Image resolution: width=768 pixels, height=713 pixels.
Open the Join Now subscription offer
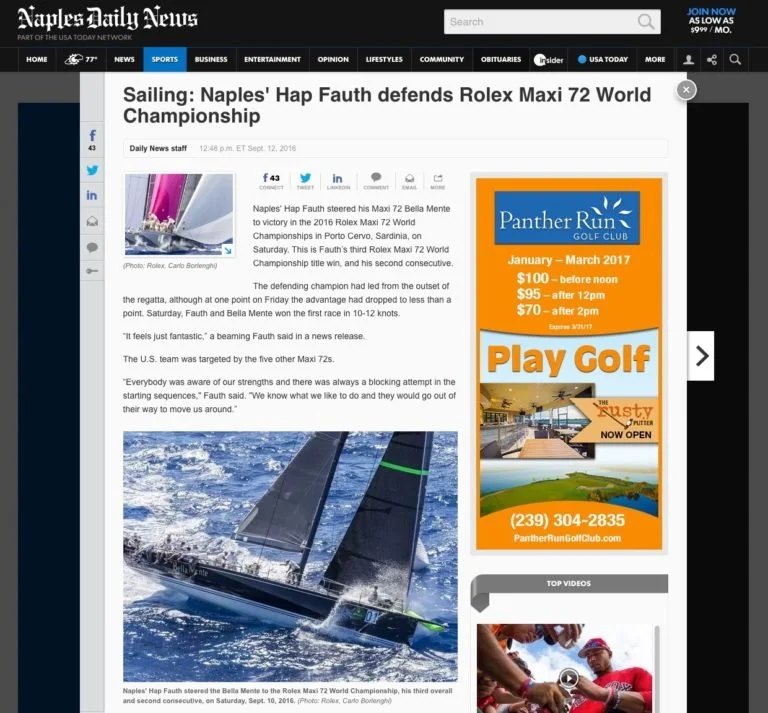[711, 21]
